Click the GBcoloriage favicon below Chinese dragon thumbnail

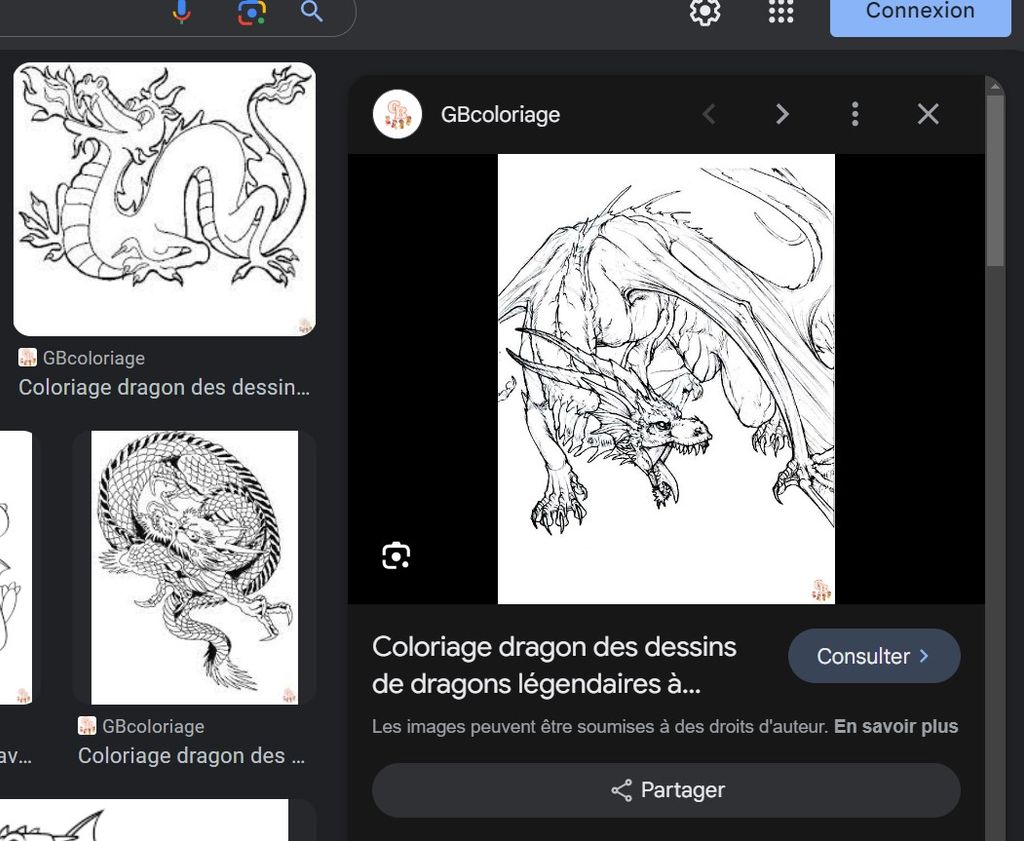pyautogui.click(x=27, y=357)
